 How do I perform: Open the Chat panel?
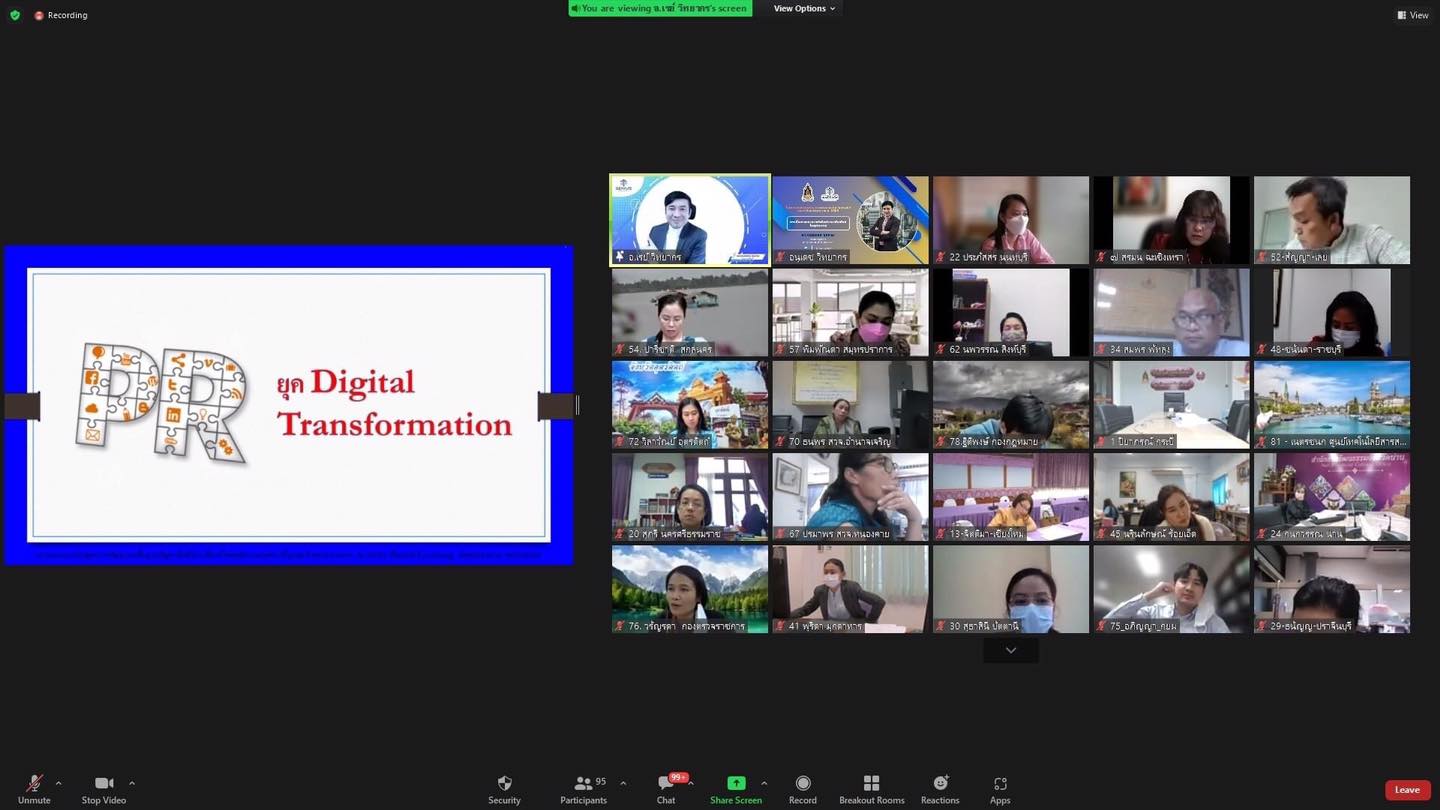(666, 788)
